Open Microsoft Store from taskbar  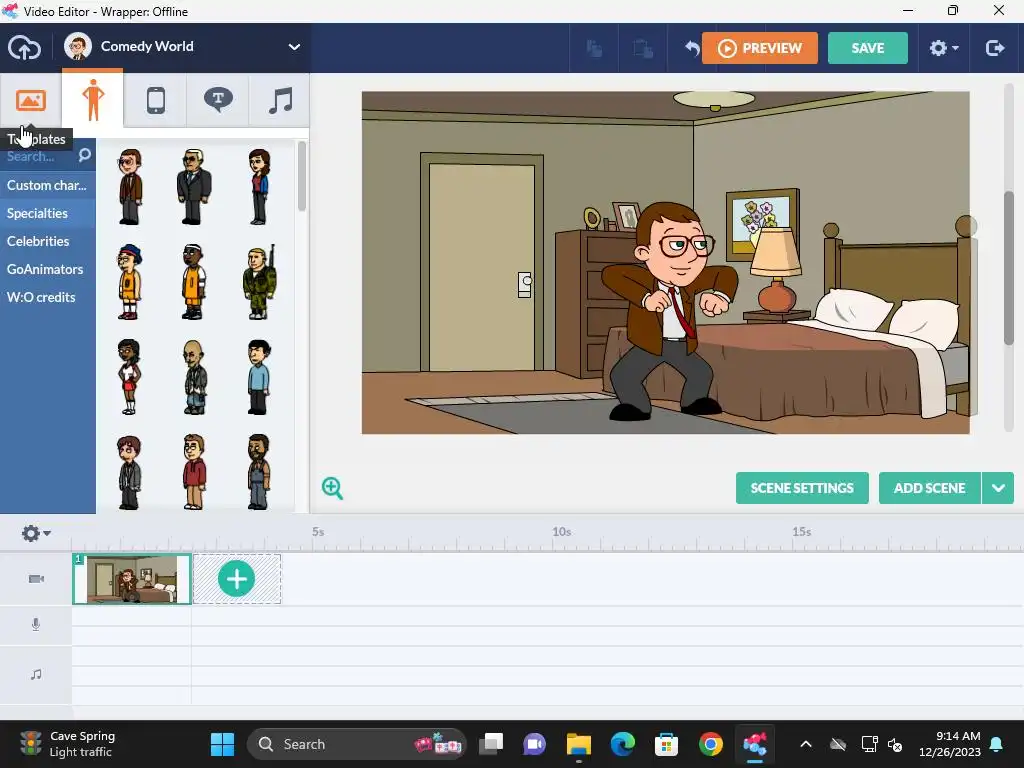666,744
